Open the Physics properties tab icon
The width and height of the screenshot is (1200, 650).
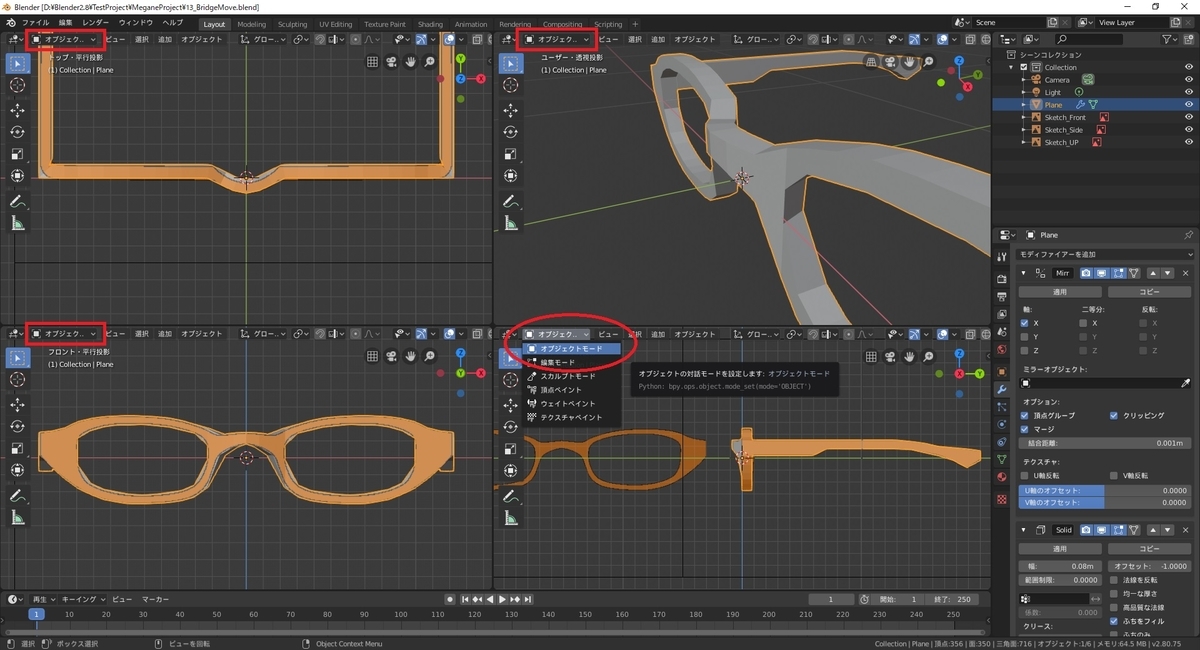(x=1002, y=424)
